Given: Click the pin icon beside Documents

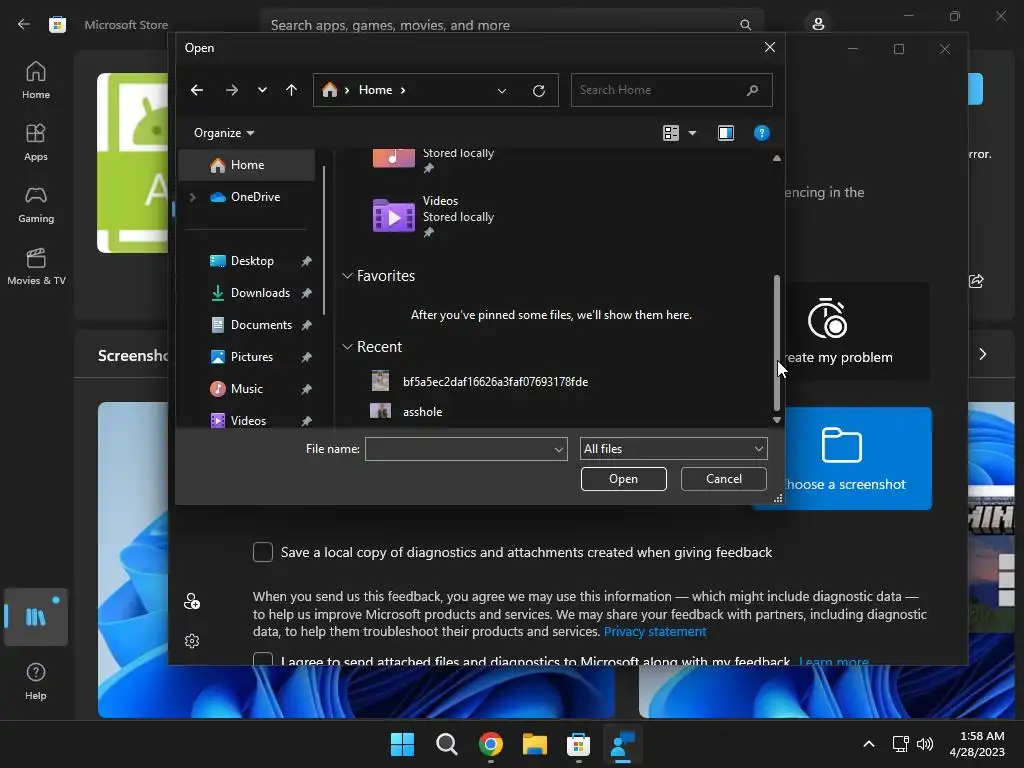Looking at the screenshot, I should pos(306,325).
